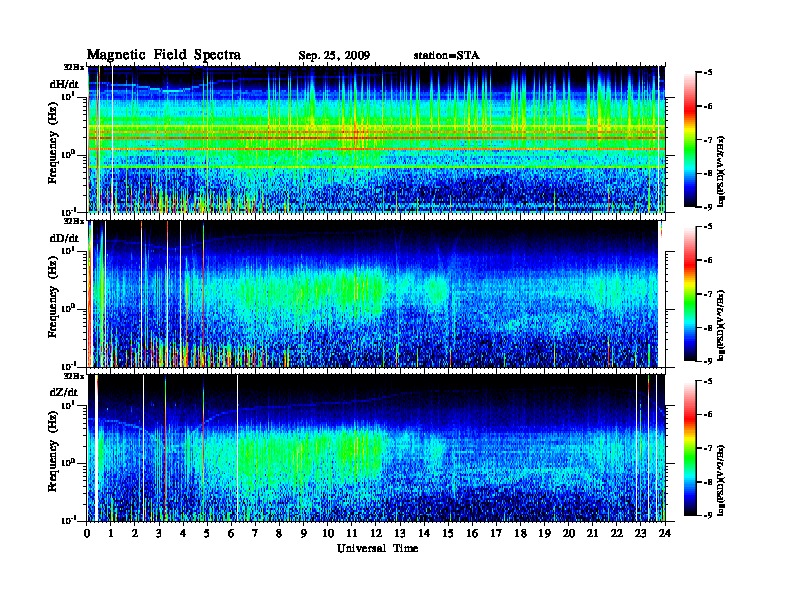Click the dH/dt panel color scale bar
The width and height of the screenshot is (792, 612).
tap(690, 140)
